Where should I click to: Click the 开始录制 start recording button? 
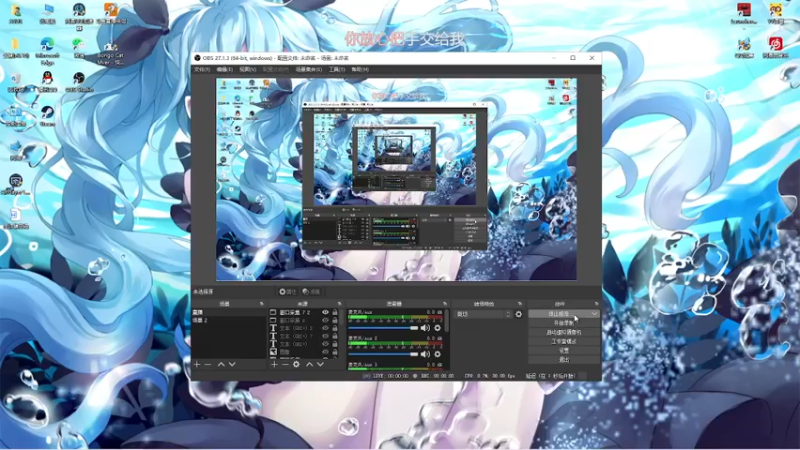[564, 323]
